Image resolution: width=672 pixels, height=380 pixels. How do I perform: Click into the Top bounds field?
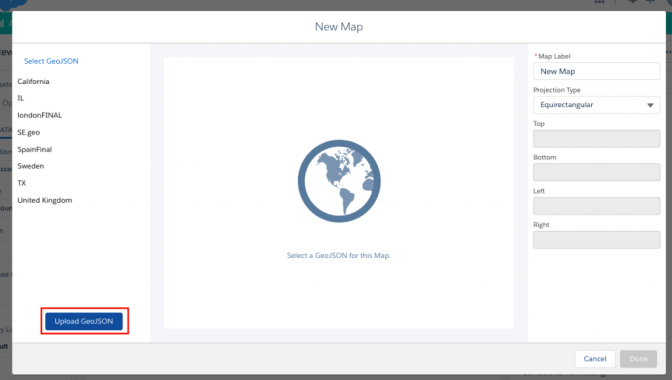pos(597,139)
